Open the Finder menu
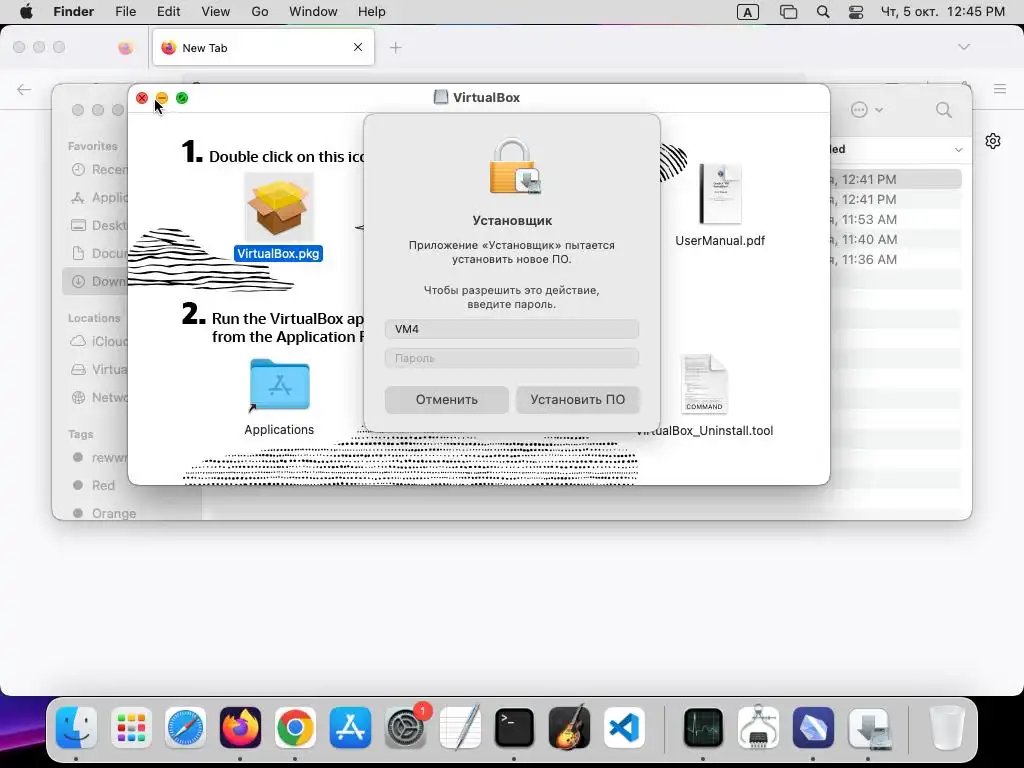The height and width of the screenshot is (768, 1024). coord(73,12)
